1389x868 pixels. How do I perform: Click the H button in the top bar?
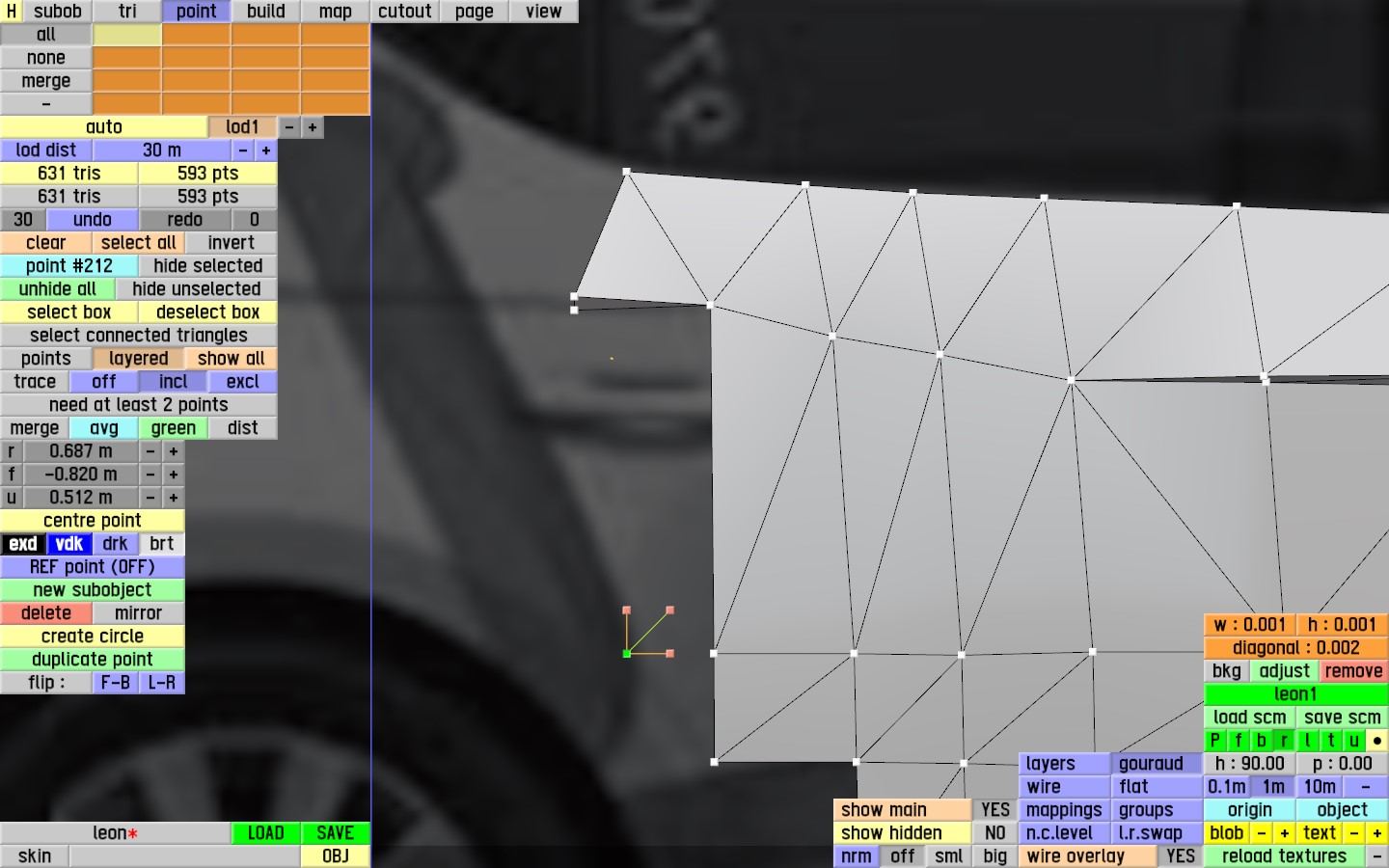12,12
